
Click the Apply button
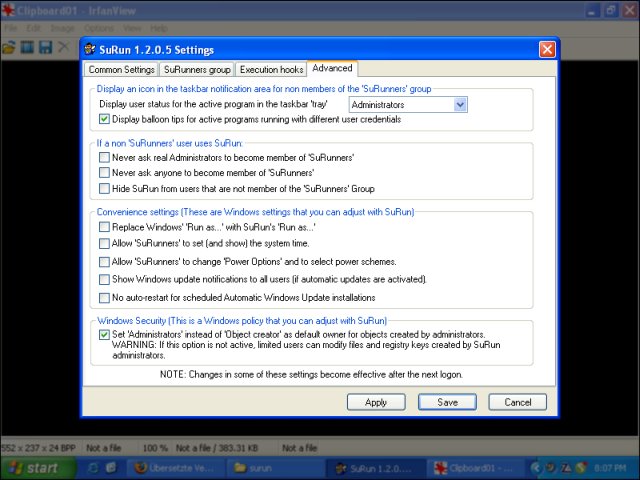pyautogui.click(x=376, y=402)
